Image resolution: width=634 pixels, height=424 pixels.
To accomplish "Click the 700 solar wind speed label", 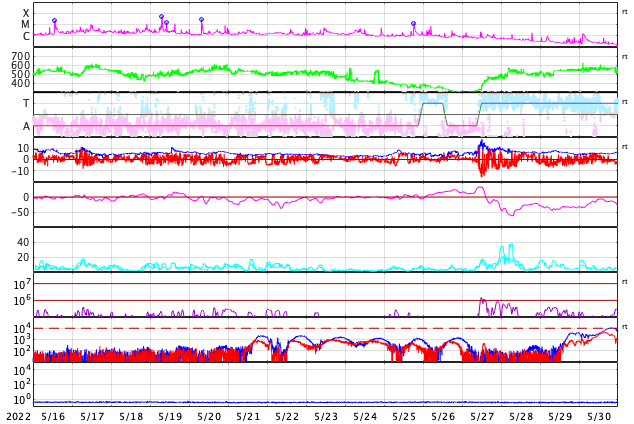I will pyautogui.click(x=21, y=56).
